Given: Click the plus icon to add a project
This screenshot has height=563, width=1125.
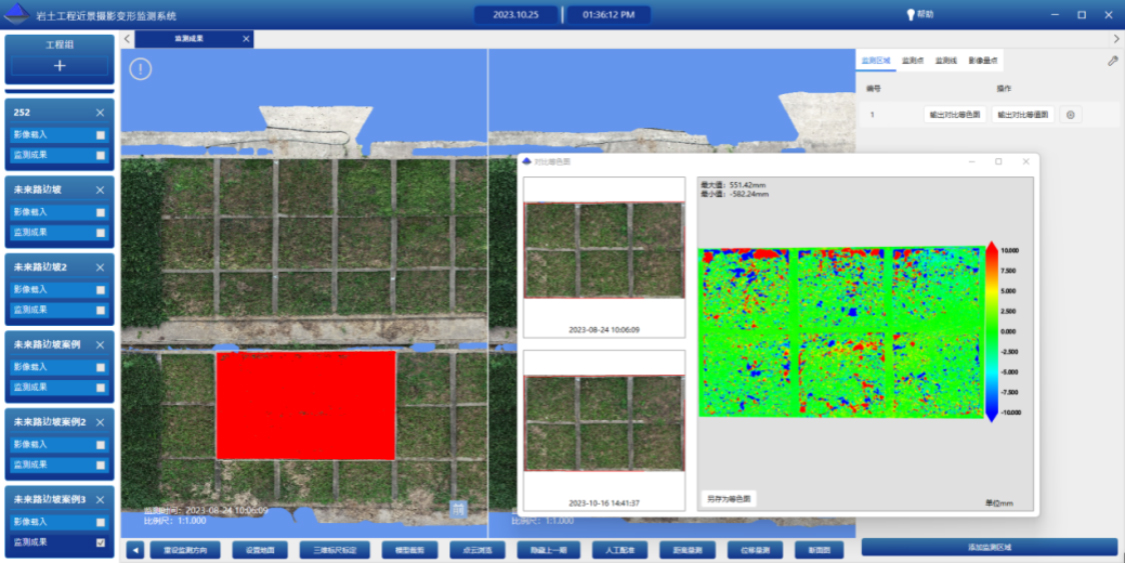Looking at the screenshot, I should [x=59, y=66].
